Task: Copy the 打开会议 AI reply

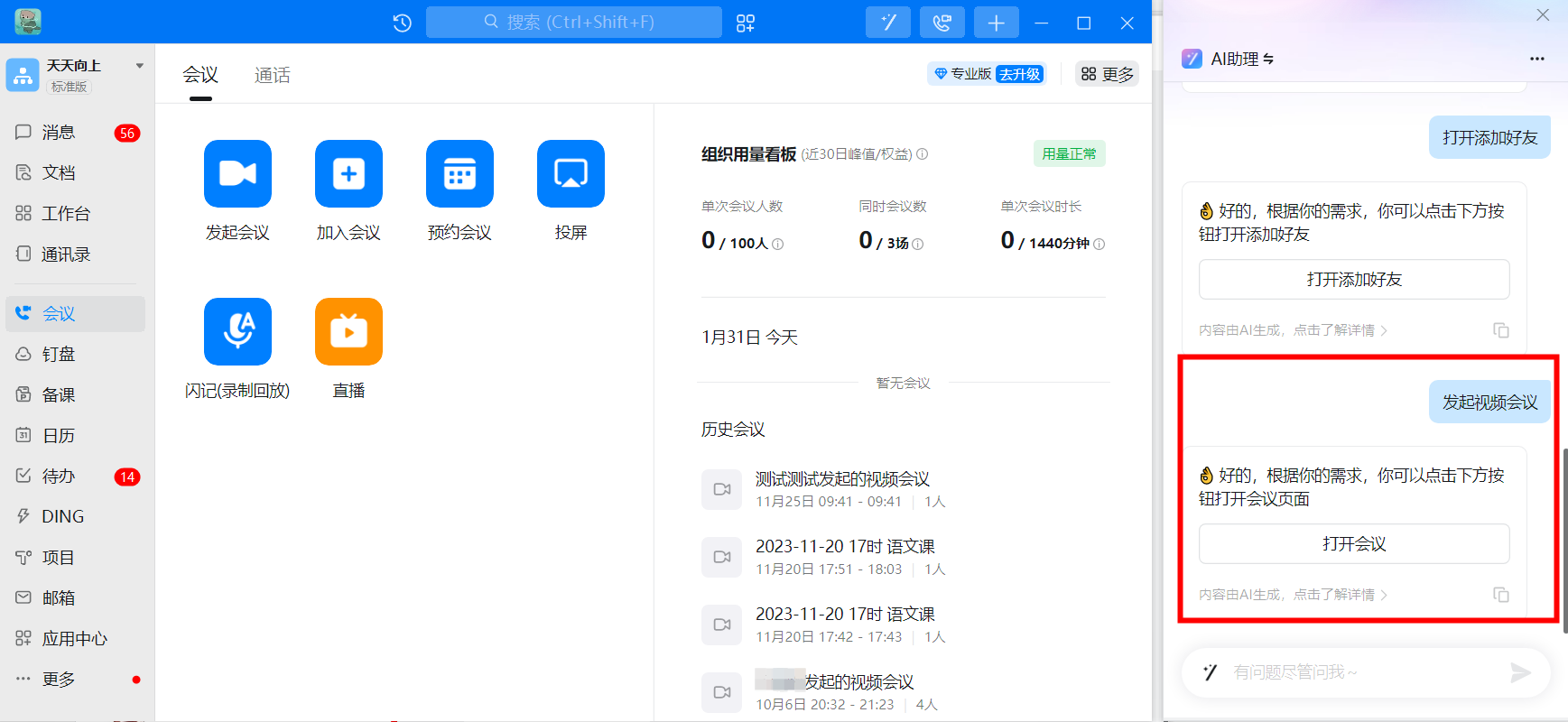Action: click(x=1500, y=595)
